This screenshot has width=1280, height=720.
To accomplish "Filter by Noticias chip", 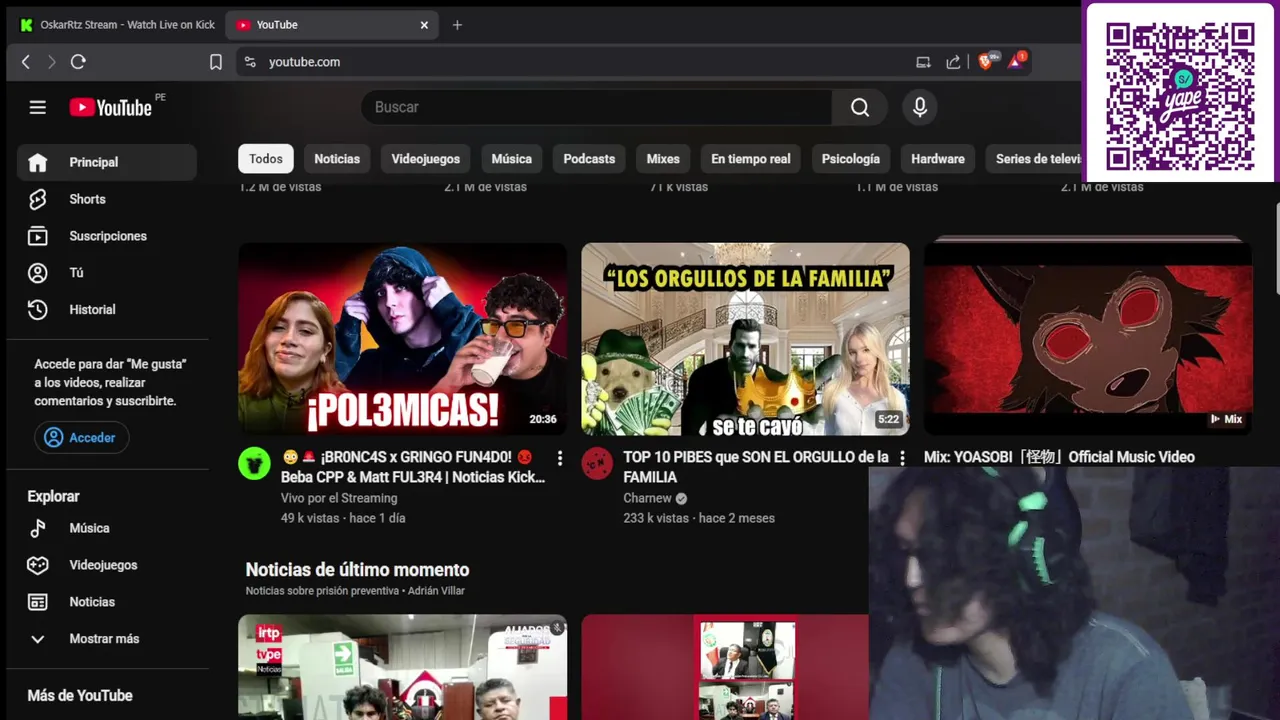I will tap(337, 159).
